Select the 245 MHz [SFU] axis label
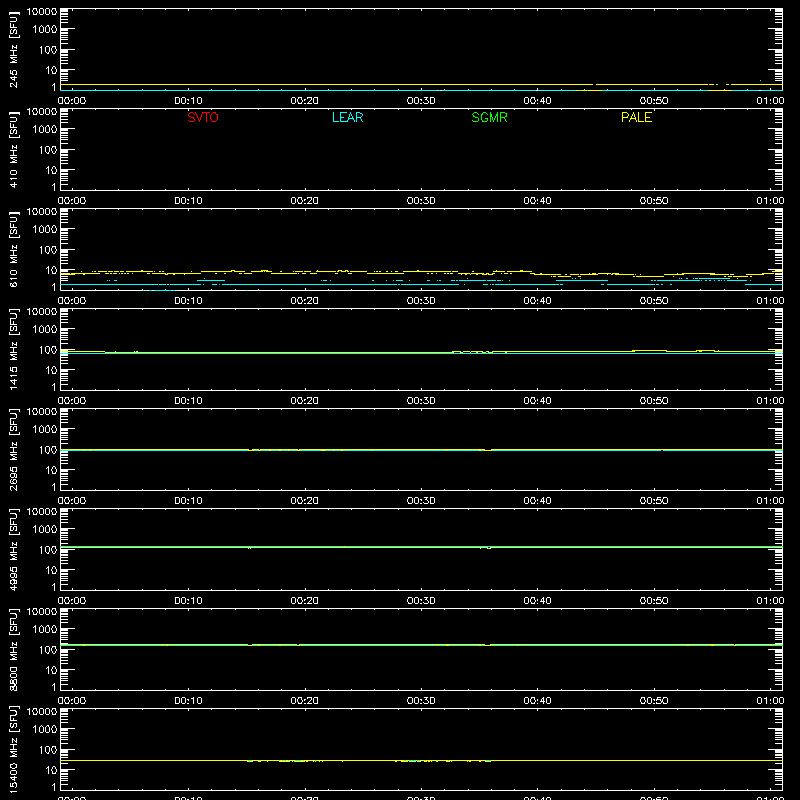 point(13,49)
